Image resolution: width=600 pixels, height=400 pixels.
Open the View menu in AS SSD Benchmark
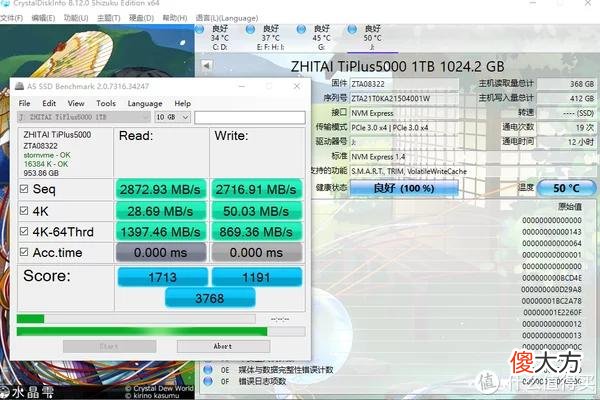(x=76, y=103)
